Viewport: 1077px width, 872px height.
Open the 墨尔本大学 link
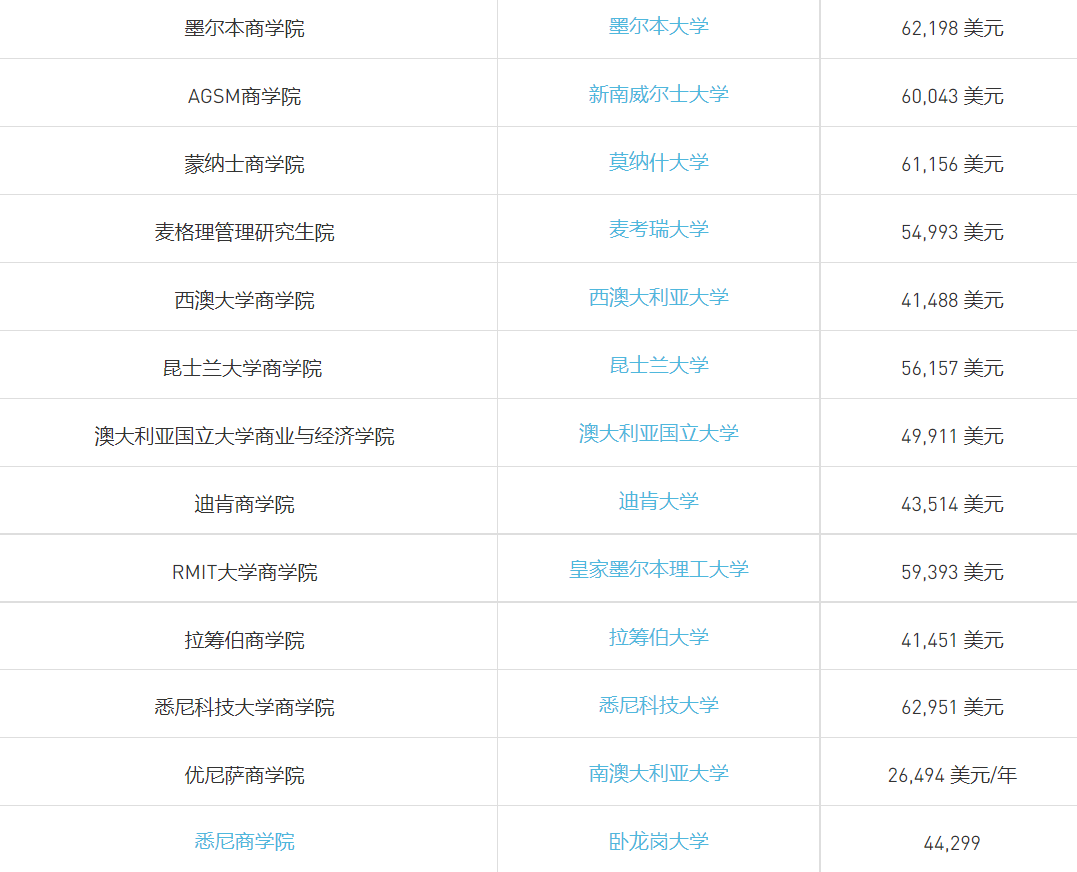tap(658, 26)
